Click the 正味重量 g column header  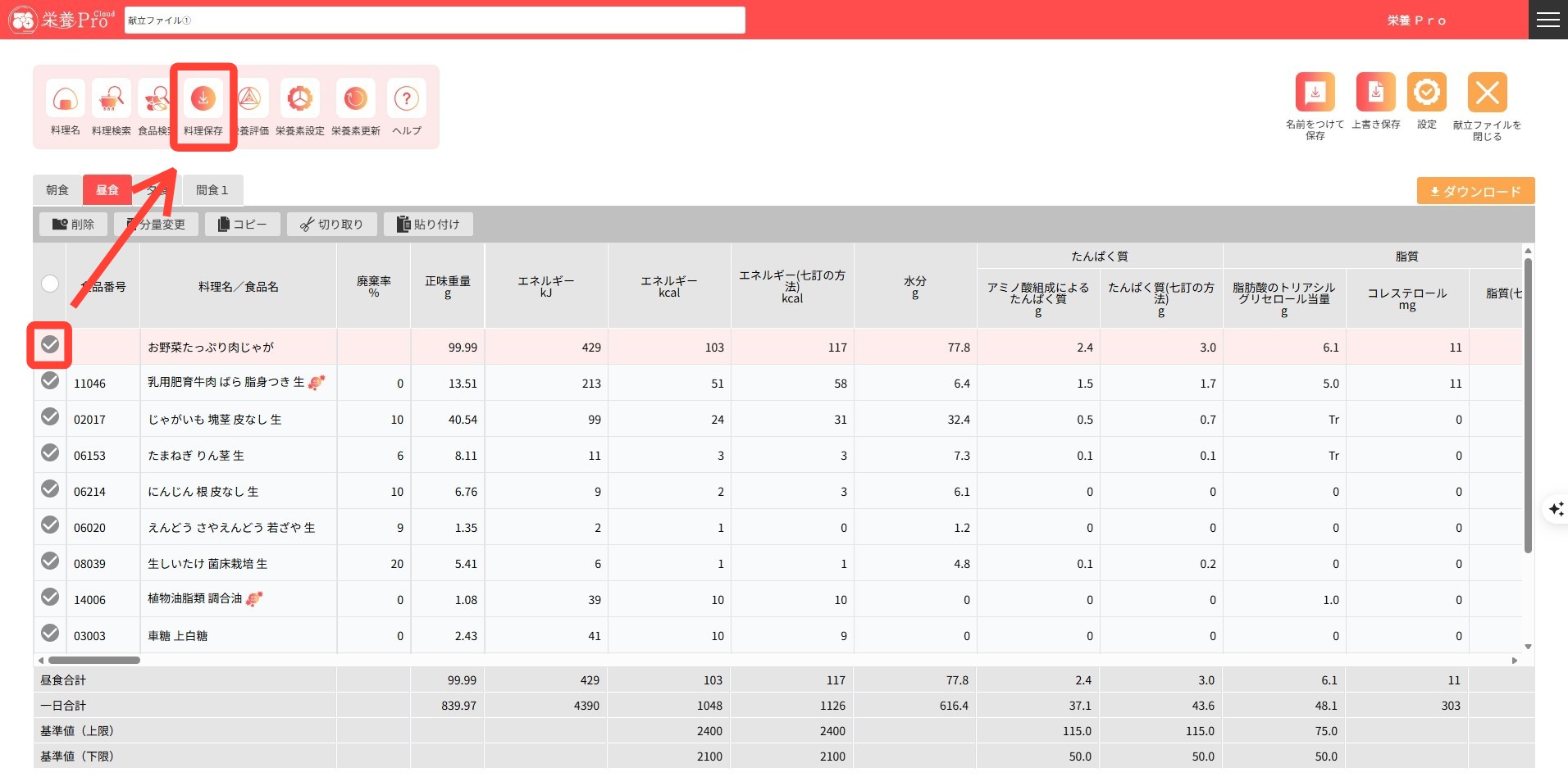448,287
